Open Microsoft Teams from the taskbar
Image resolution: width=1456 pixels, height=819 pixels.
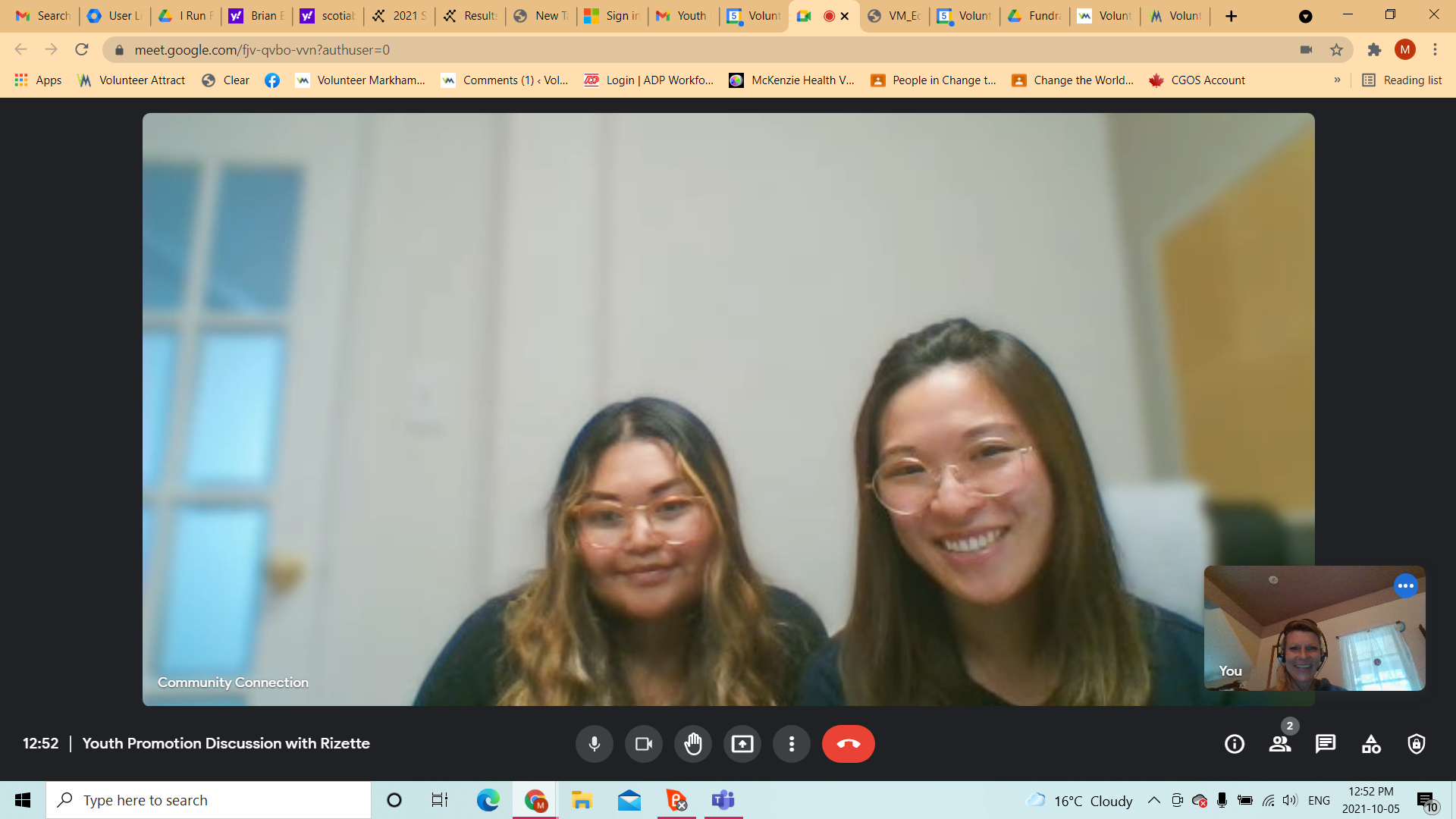(x=723, y=800)
